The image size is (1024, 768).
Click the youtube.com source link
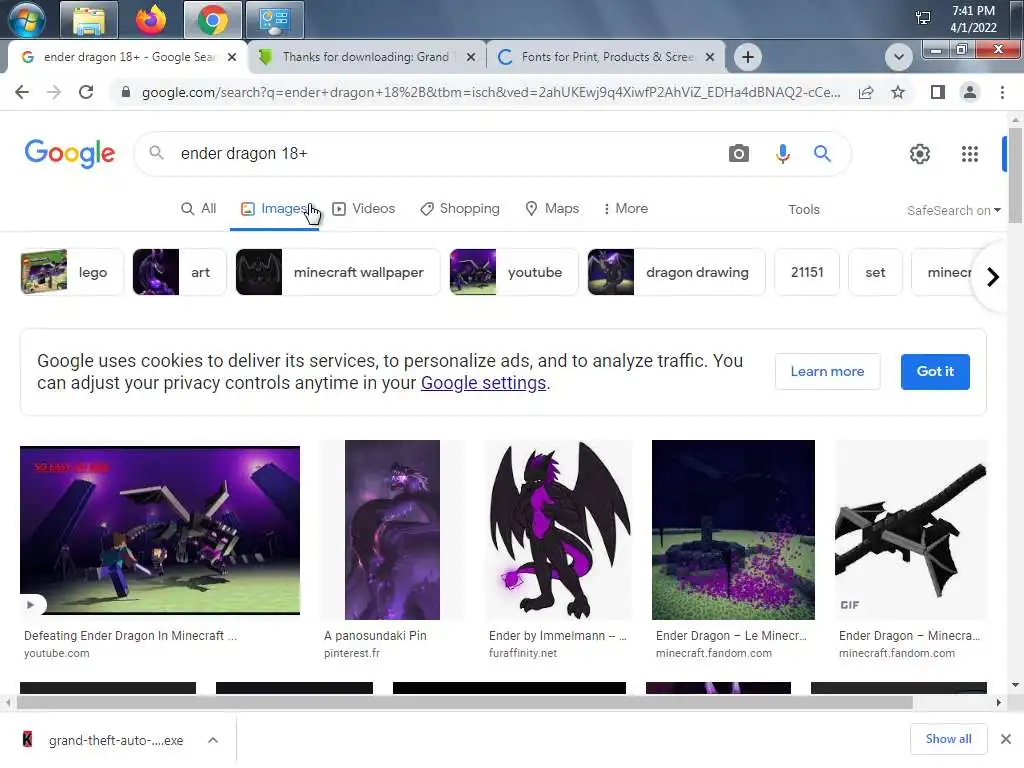(57, 653)
